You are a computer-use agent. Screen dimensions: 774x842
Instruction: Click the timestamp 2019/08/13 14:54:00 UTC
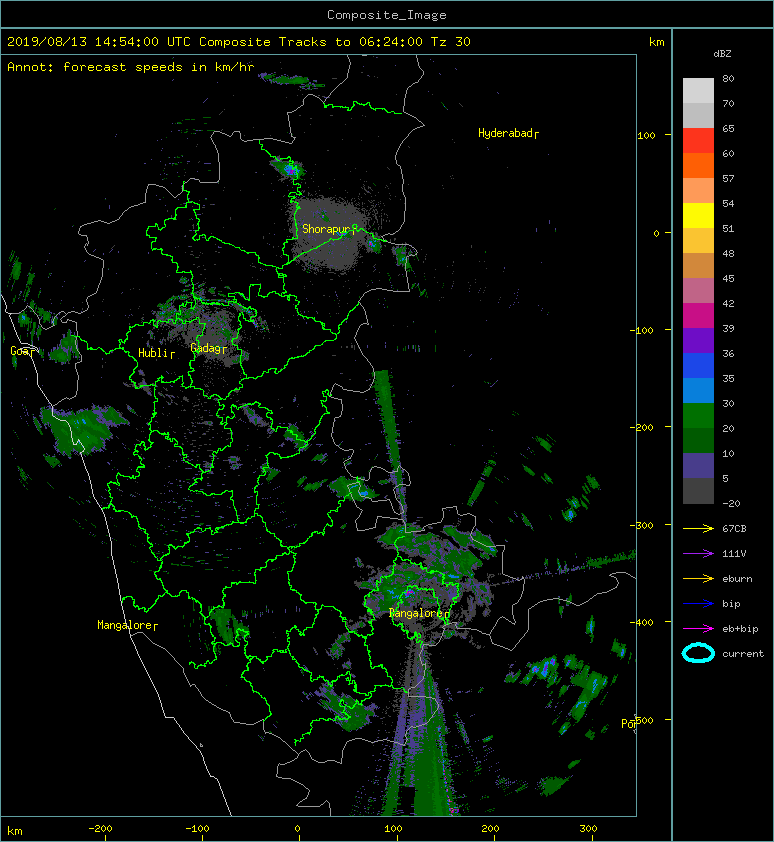[98, 42]
